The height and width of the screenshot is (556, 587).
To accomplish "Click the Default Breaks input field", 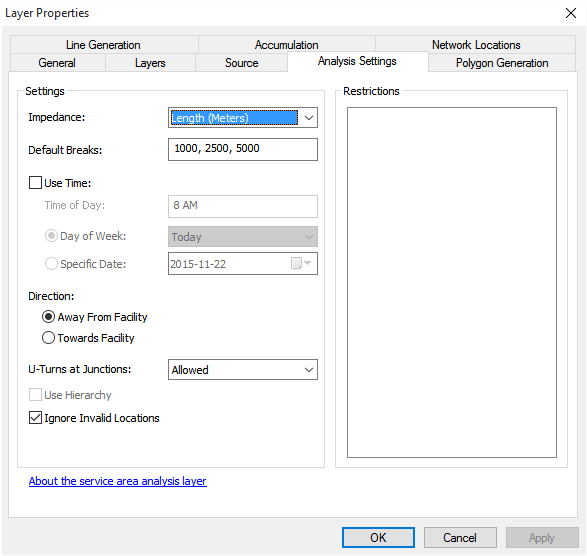I will [x=243, y=149].
